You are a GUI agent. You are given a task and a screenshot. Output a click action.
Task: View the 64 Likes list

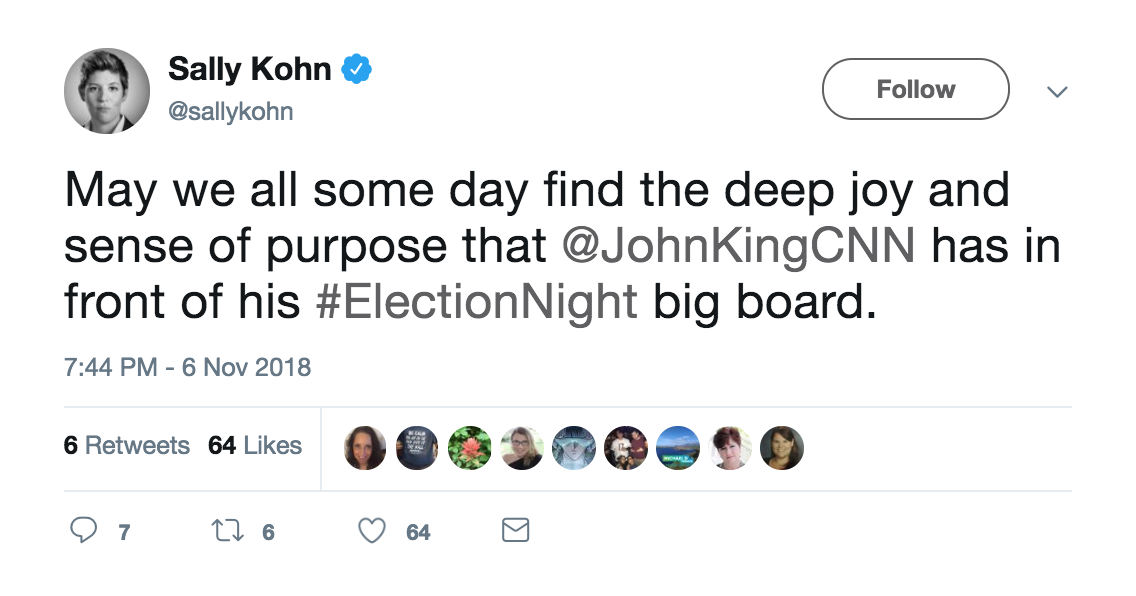[255, 446]
